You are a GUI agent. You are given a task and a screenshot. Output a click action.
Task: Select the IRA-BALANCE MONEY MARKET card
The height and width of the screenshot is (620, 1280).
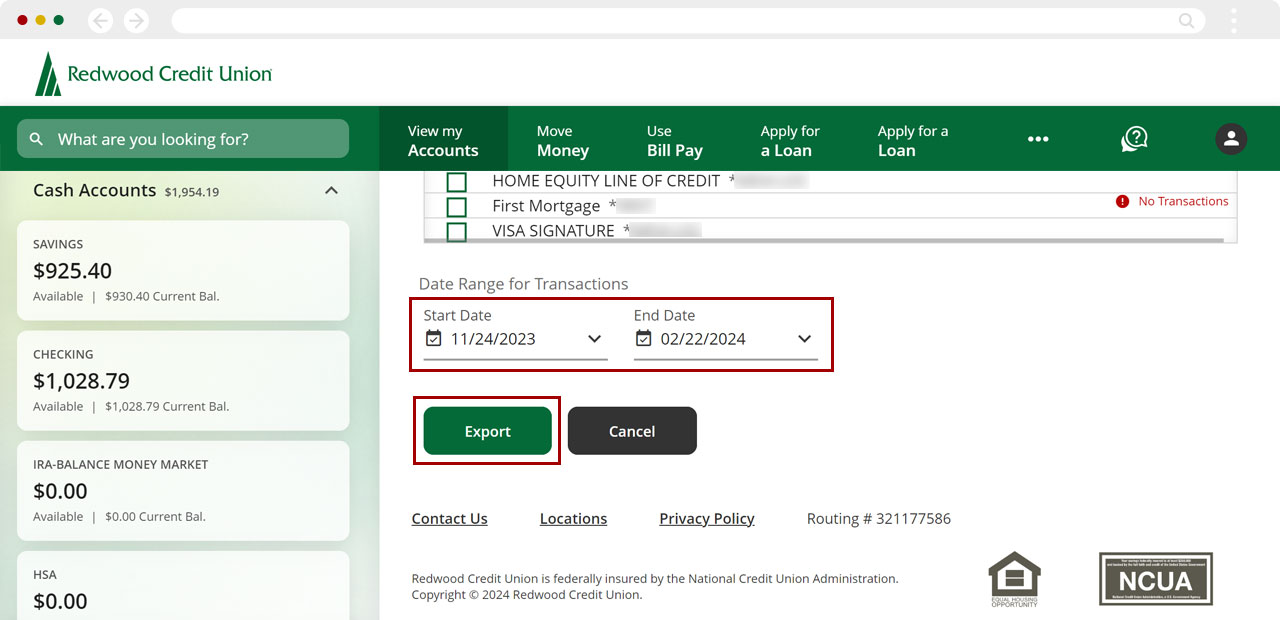click(183, 490)
